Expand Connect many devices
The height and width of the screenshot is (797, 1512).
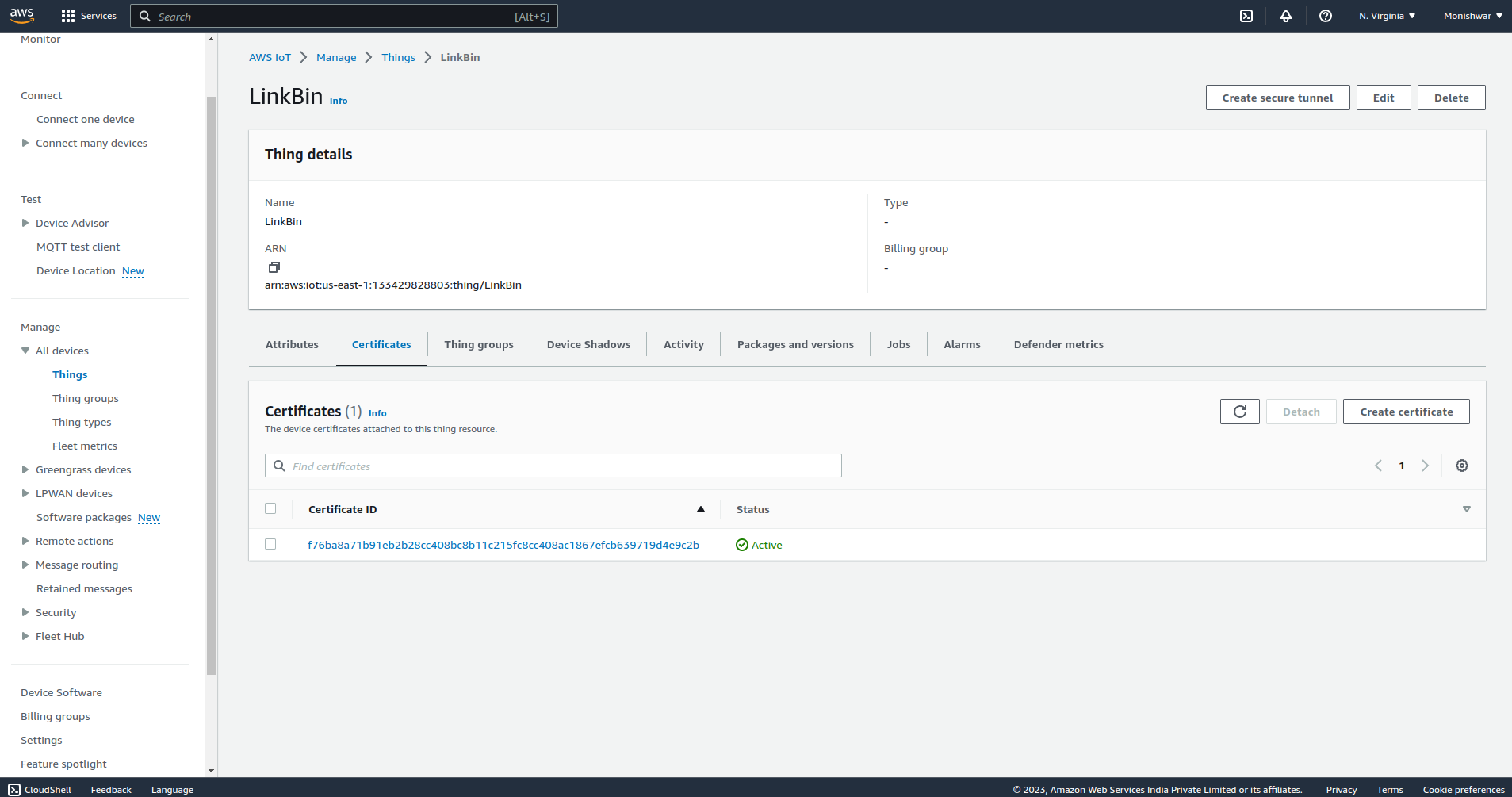(x=25, y=143)
